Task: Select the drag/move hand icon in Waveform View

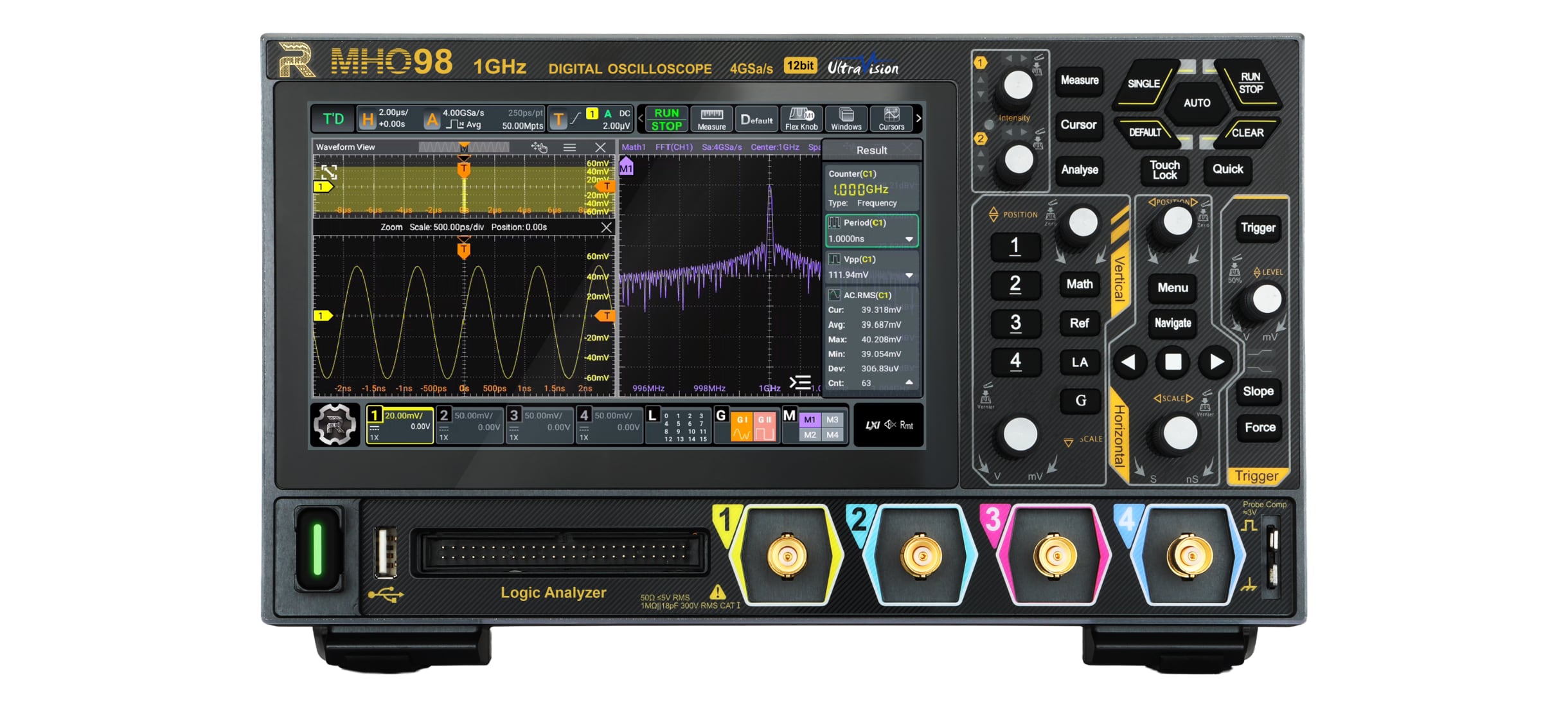Action: click(x=539, y=147)
